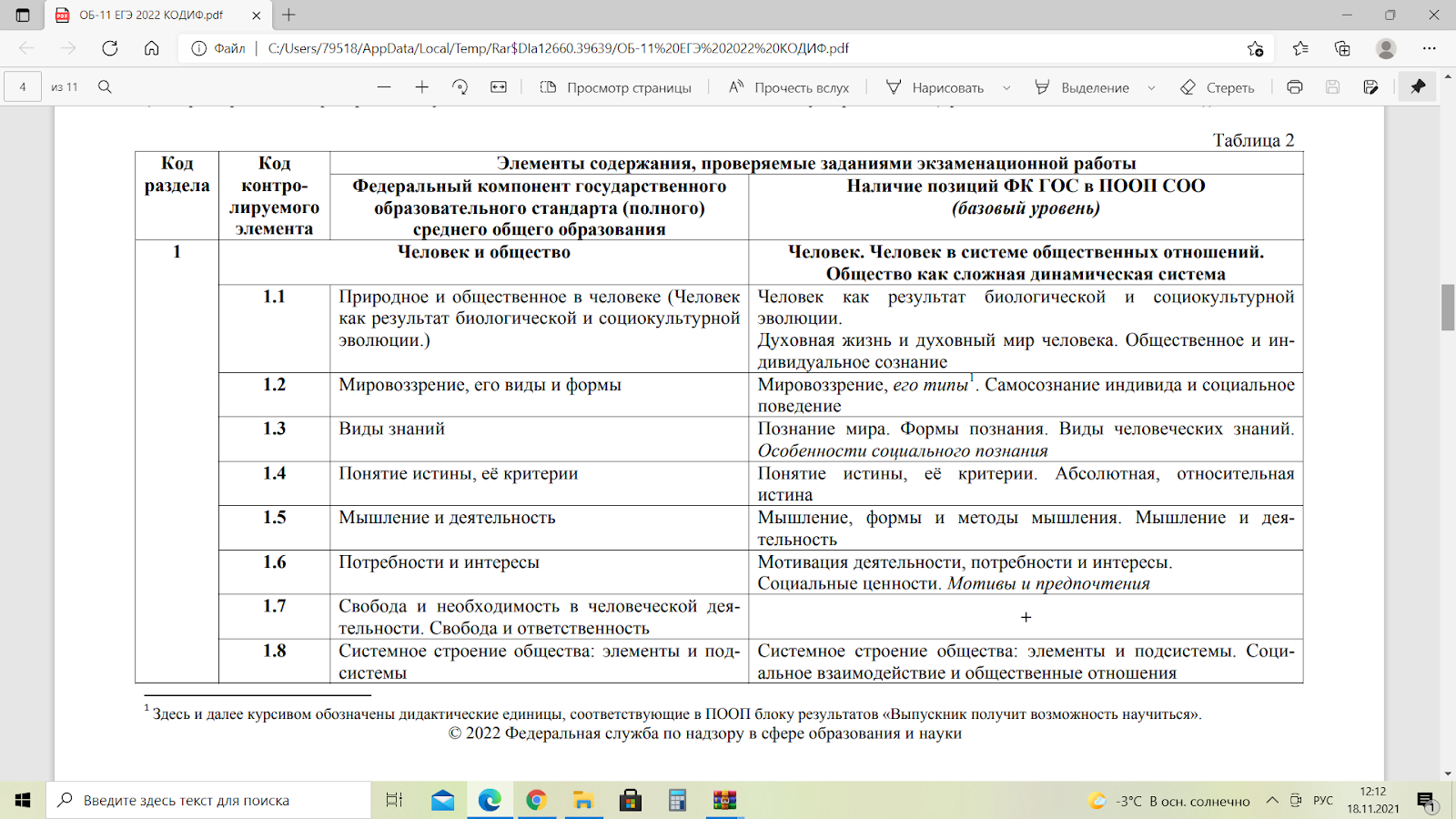Open the browser profile menu

(1386, 48)
